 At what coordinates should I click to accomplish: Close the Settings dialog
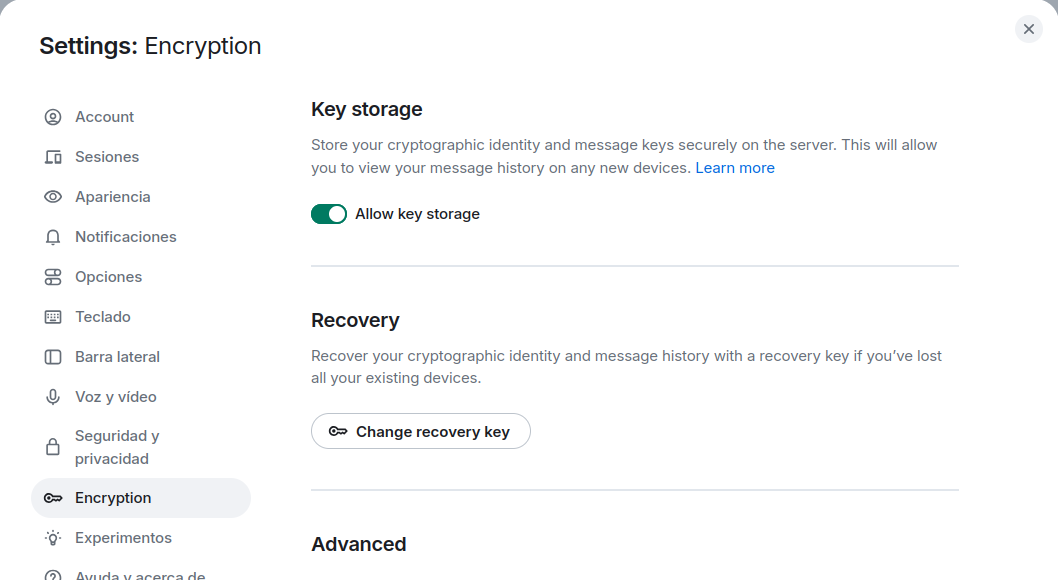tap(1028, 29)
